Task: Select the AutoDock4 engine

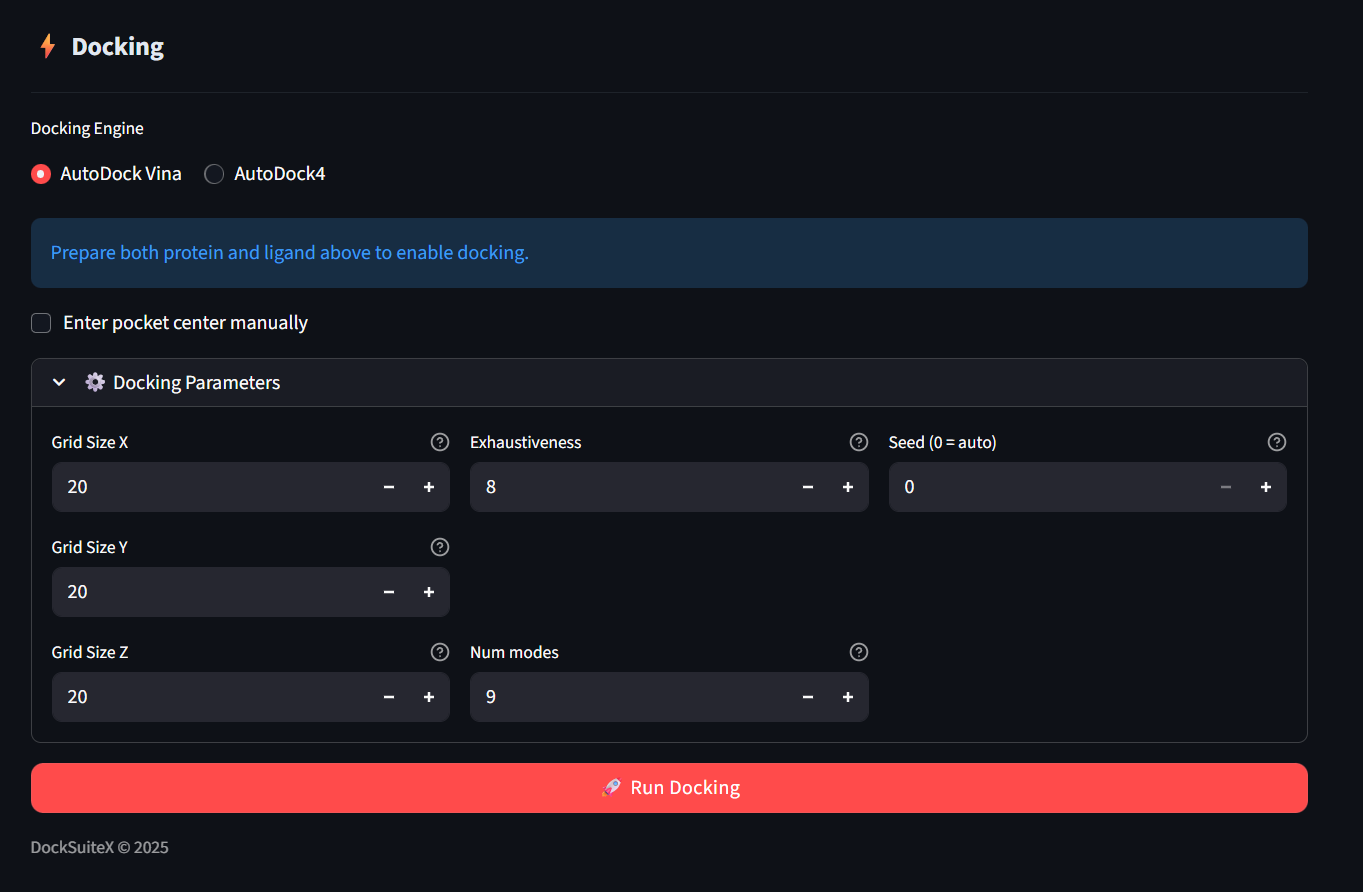Action: coord(265,174)
